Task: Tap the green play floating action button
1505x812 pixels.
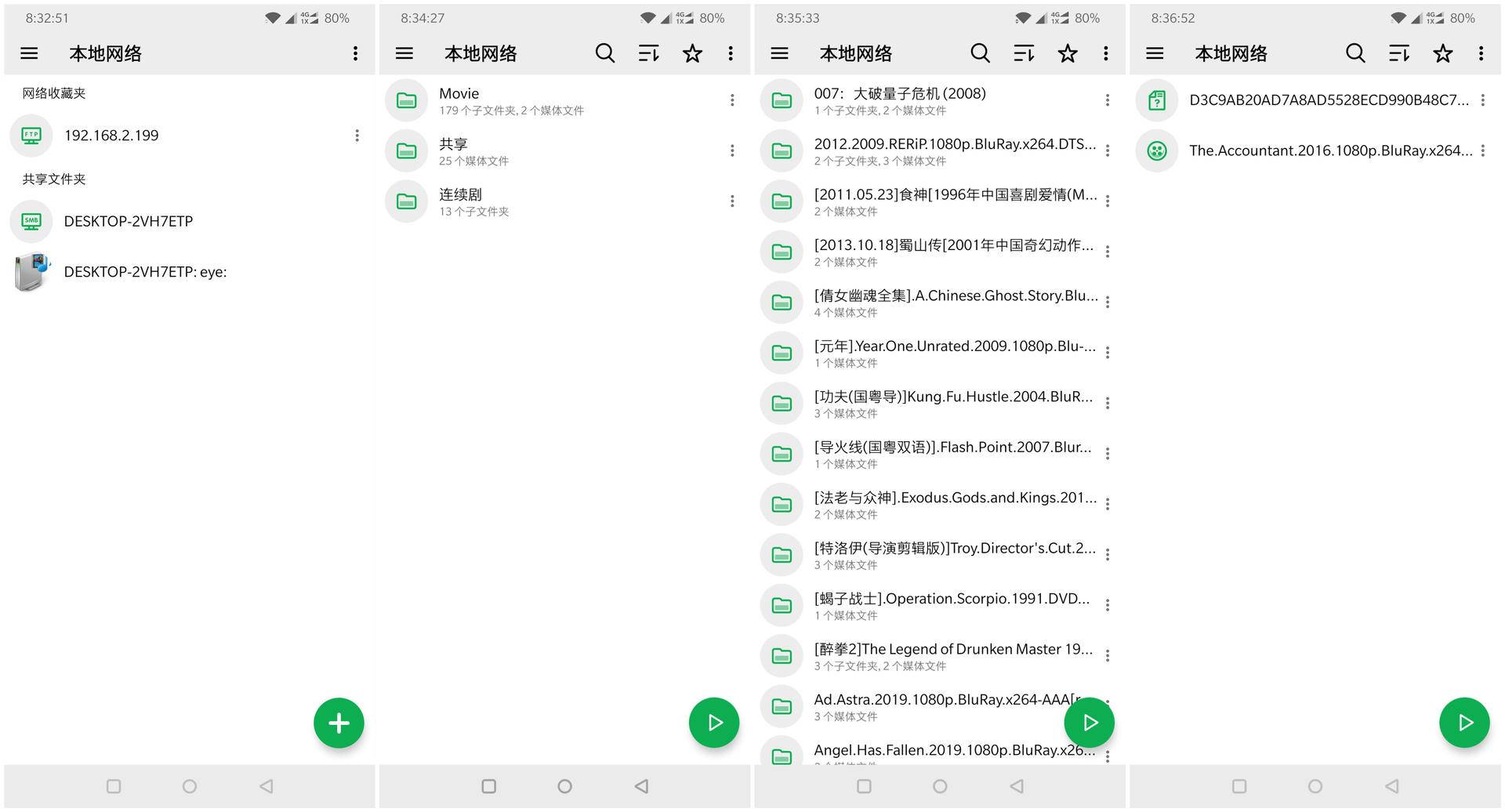Action: (x=713, y=722)
